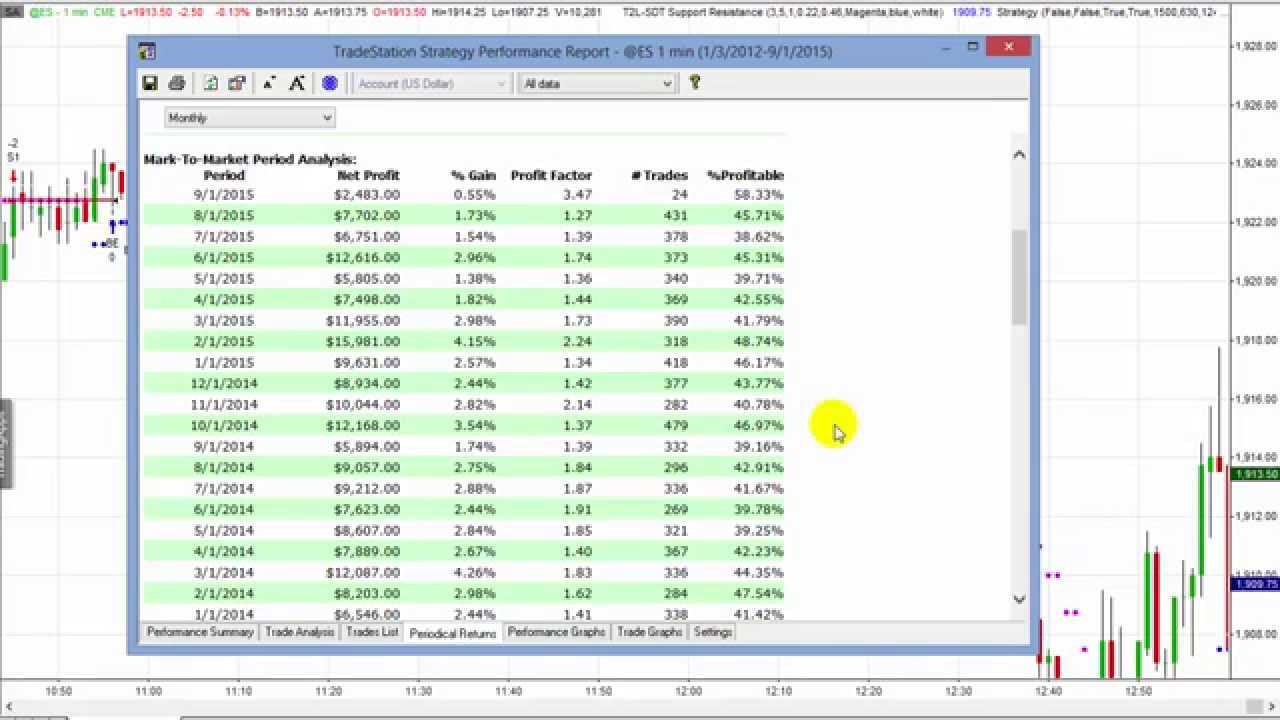Click the 8/1/2015 period cell
1280x720 pixels.
(x=224, y=216)
